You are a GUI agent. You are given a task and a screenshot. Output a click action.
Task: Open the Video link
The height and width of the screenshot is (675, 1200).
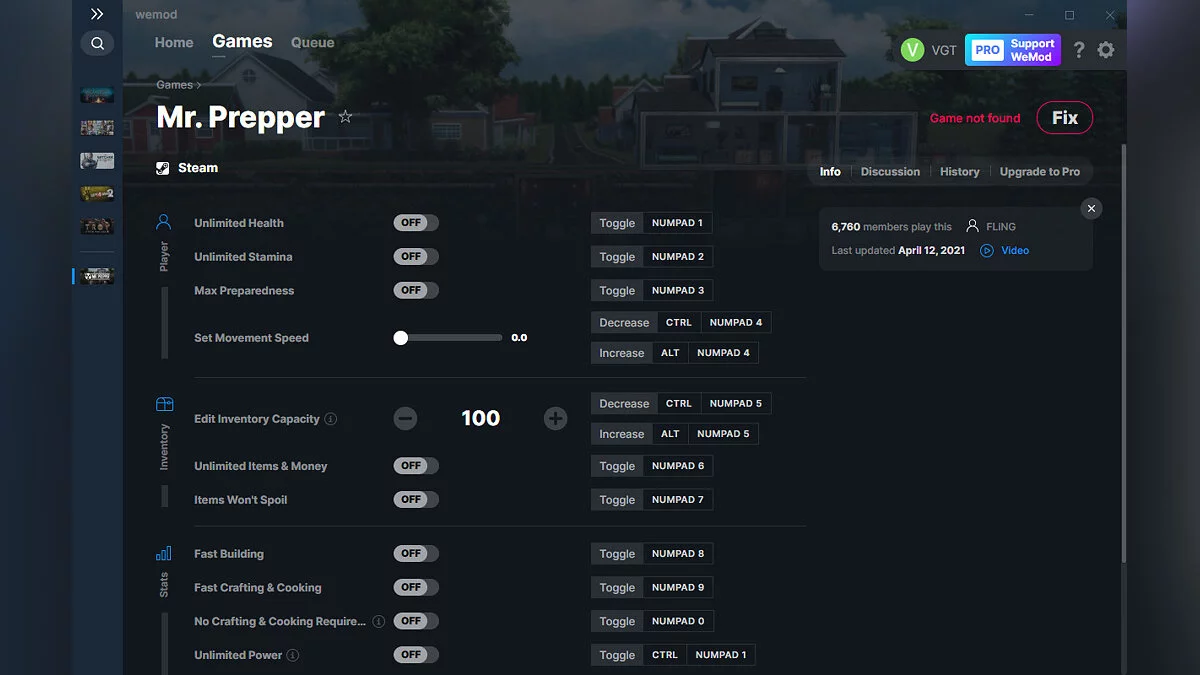1014,251
